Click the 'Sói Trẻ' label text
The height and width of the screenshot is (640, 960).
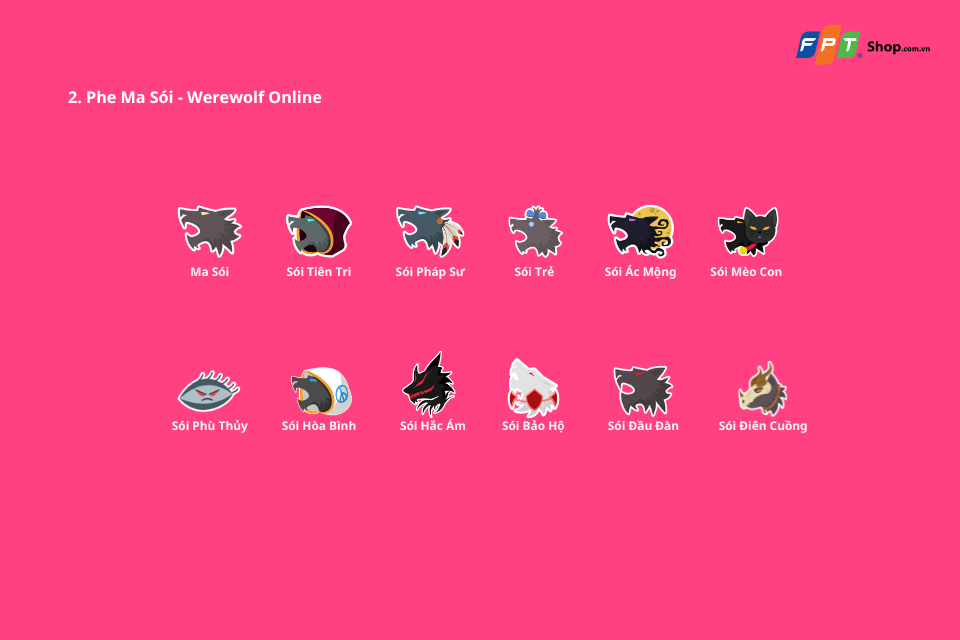[534, 272]
